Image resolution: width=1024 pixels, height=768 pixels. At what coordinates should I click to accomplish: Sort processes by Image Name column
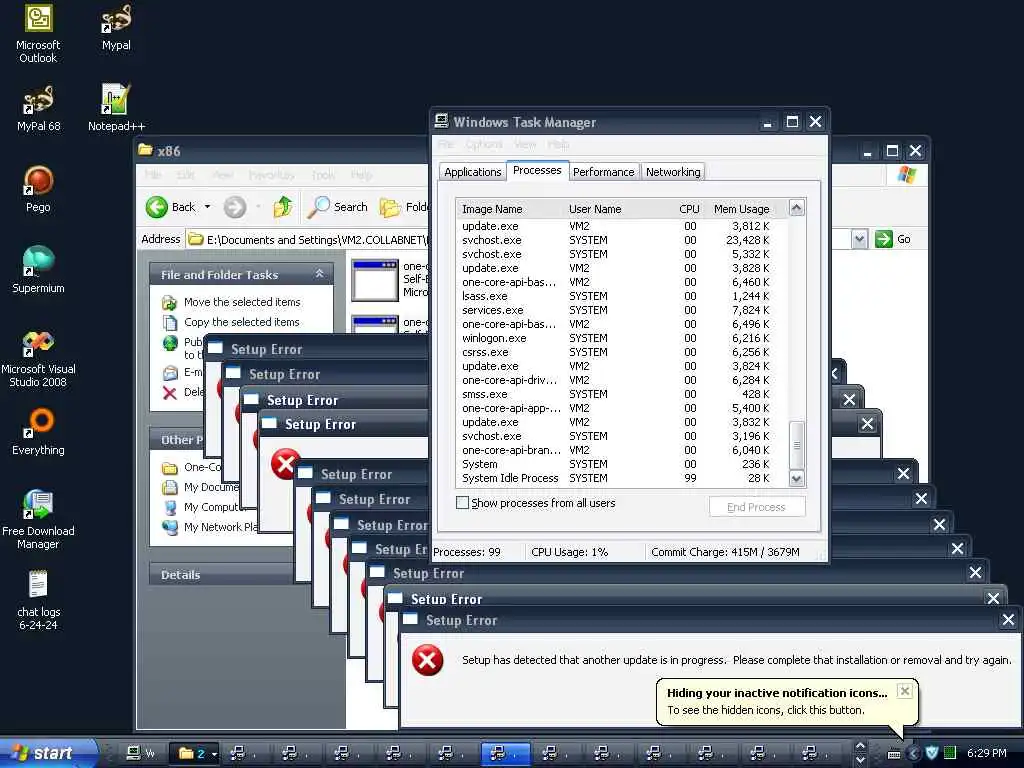click(509, 209)
